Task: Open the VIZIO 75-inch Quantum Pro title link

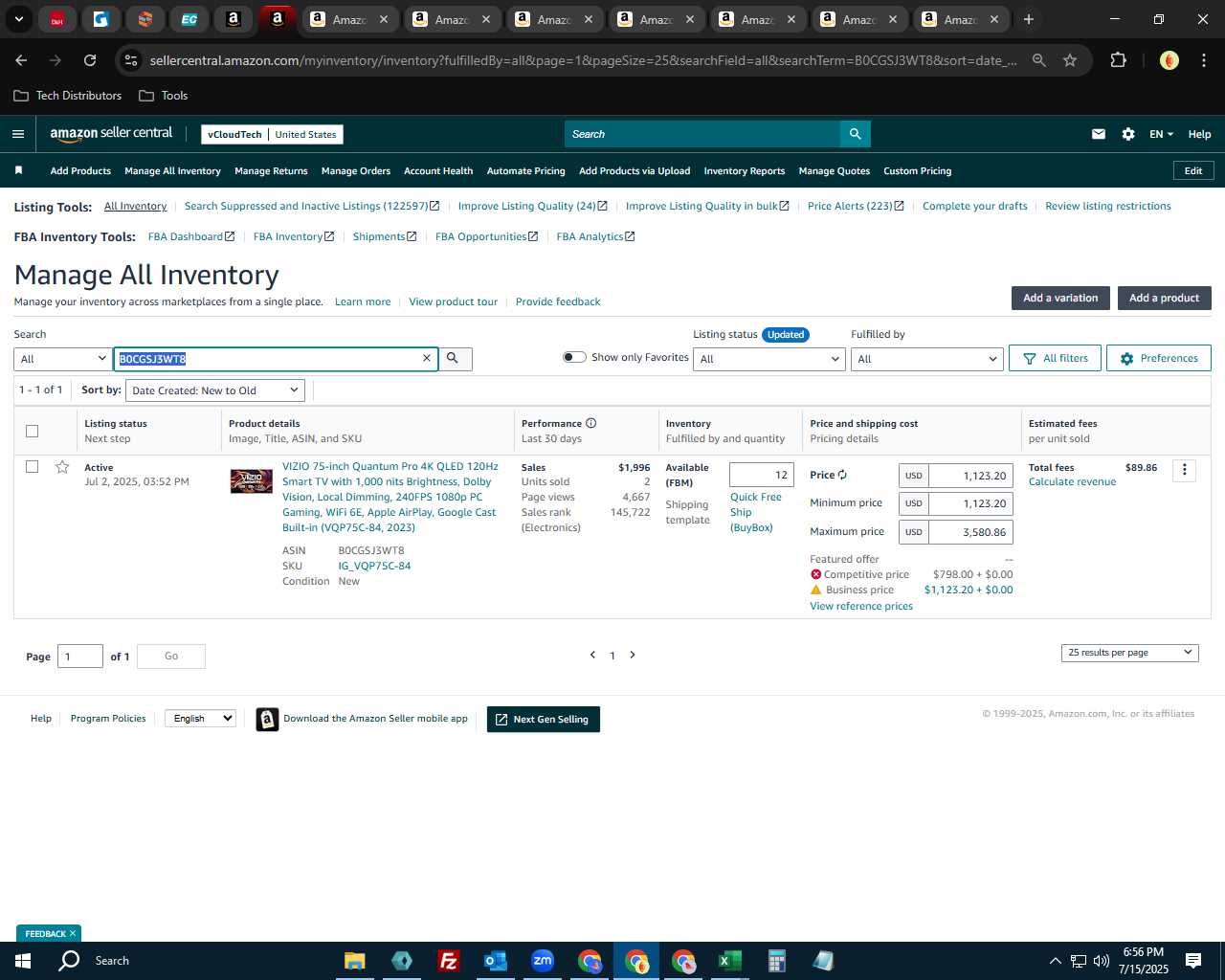Action: (x=390, y=497)
